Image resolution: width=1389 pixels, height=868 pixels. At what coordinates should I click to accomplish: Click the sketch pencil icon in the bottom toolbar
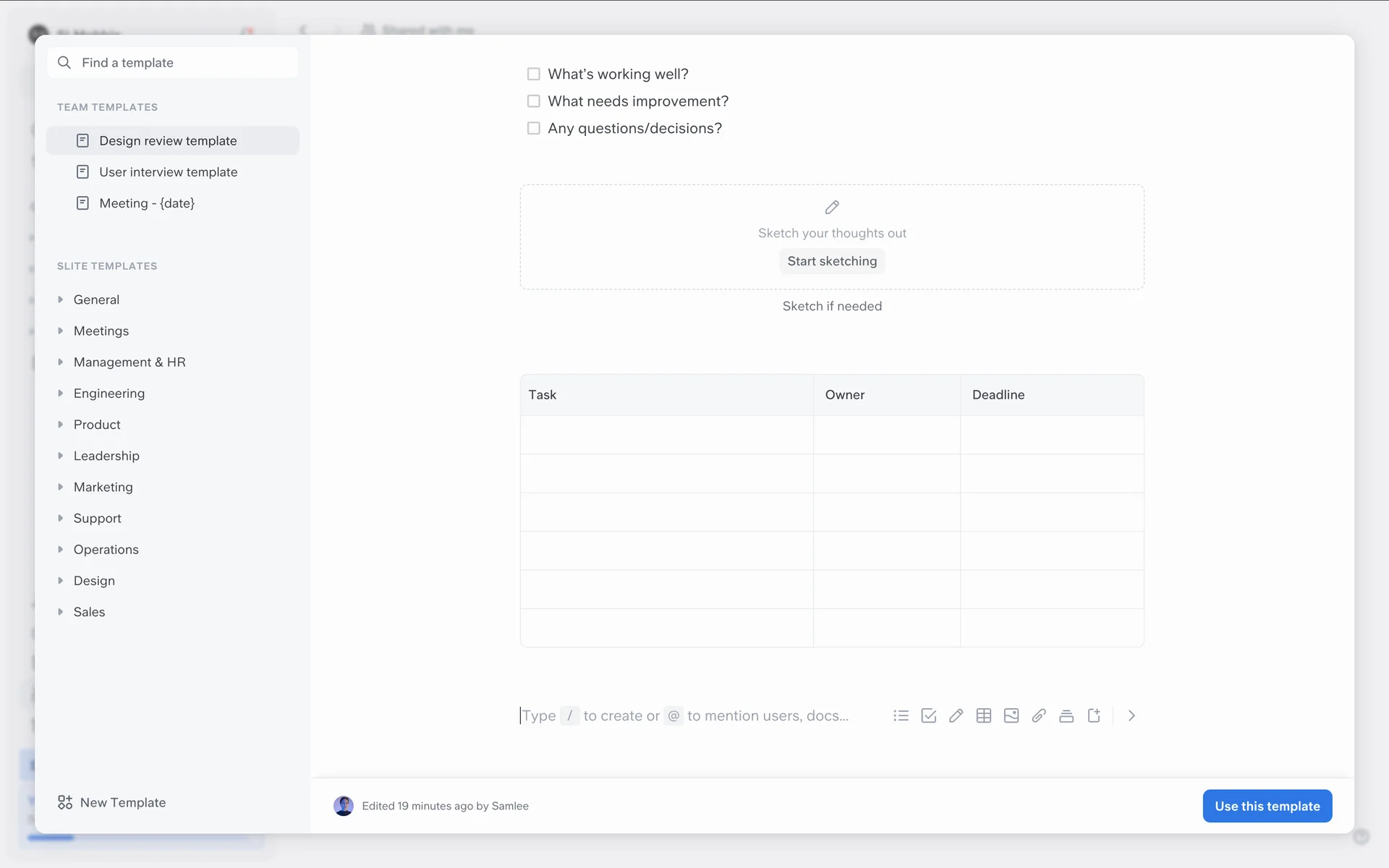pyautogui.click(x=956, y=715)
